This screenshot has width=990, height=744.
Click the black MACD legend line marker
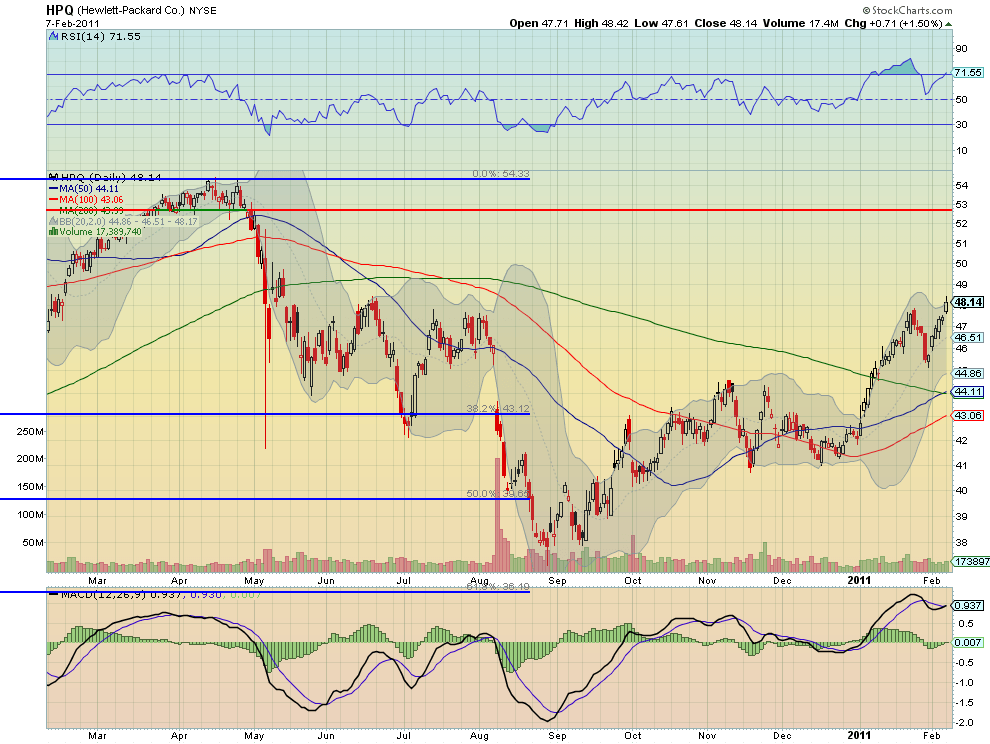[54, 594]
